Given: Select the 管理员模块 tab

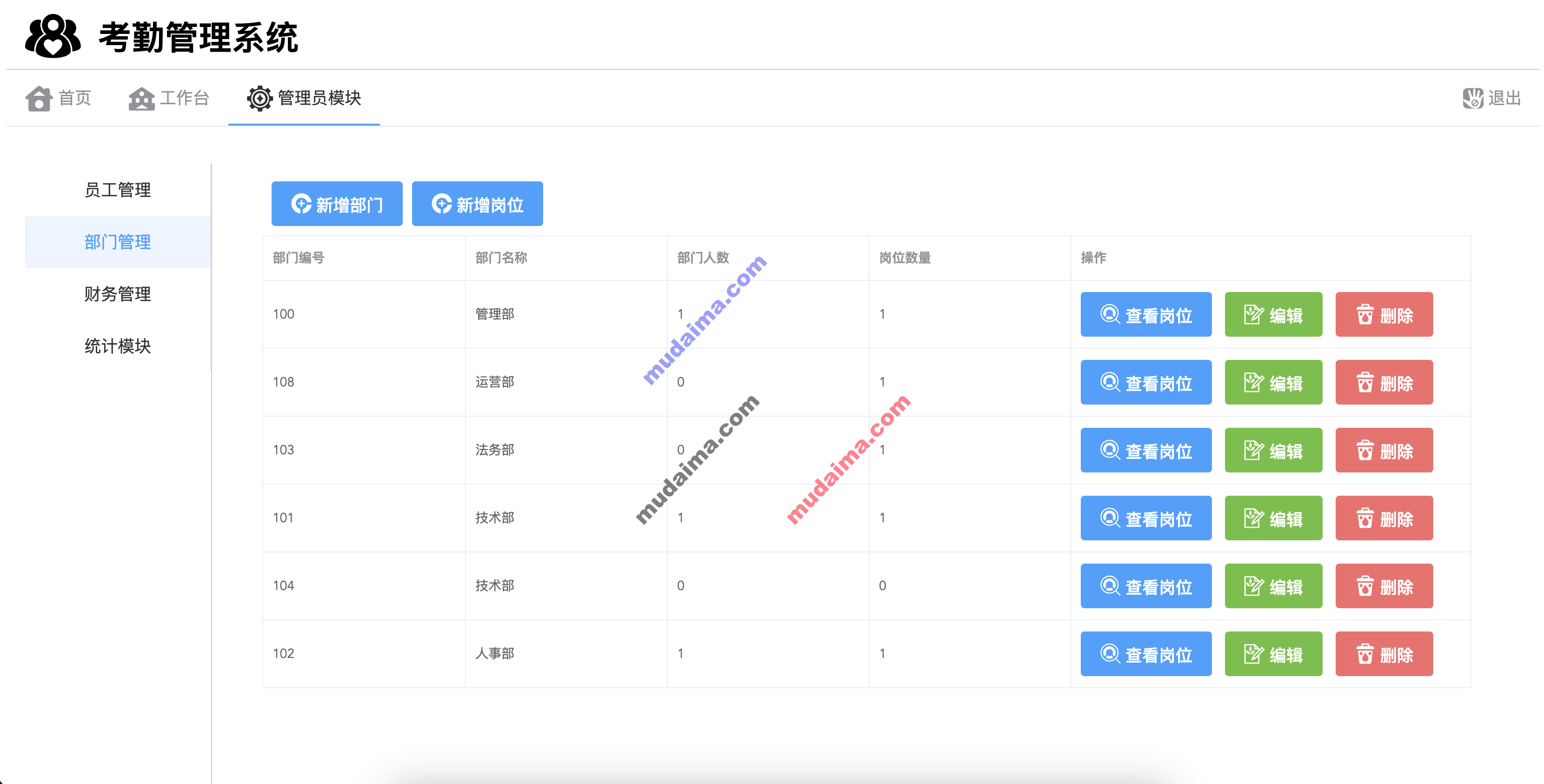Looking at the screenshot, I should click(x=304, y=98).
